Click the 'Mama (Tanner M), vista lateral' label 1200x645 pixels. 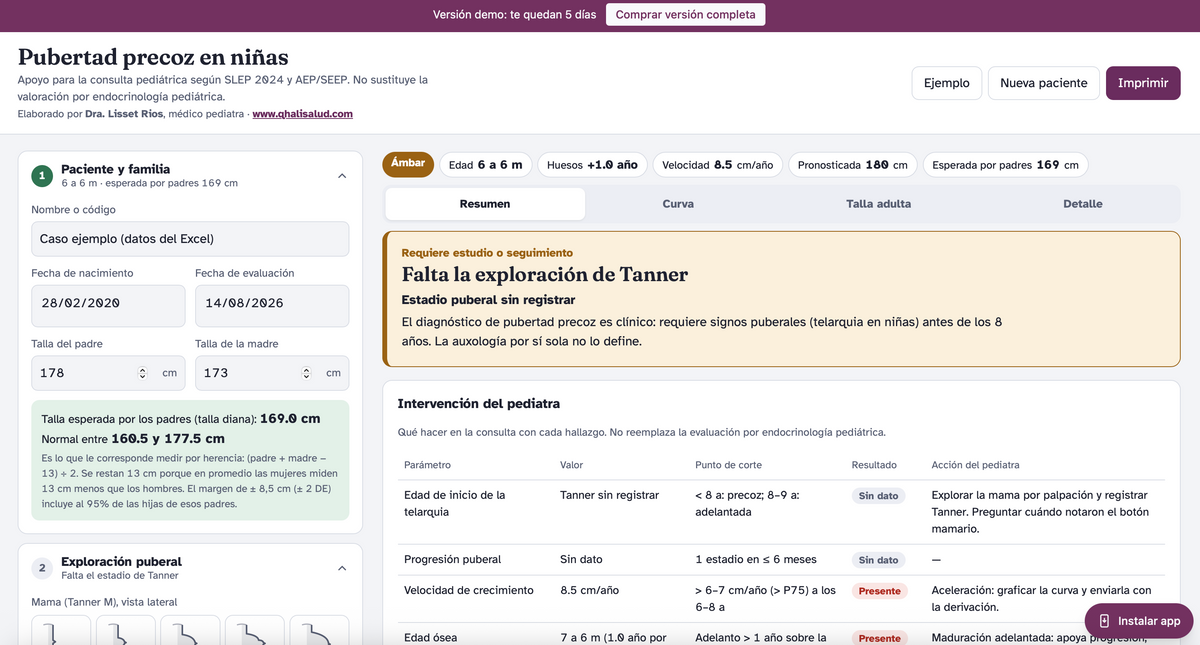104,602
